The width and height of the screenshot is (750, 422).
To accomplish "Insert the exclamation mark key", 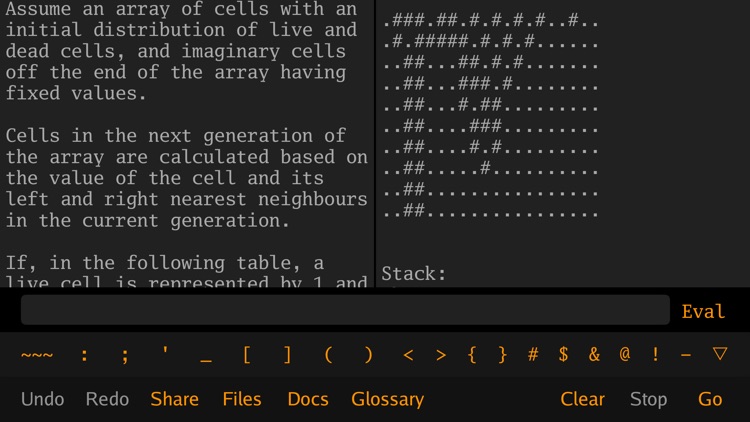I will coord(655,355).
